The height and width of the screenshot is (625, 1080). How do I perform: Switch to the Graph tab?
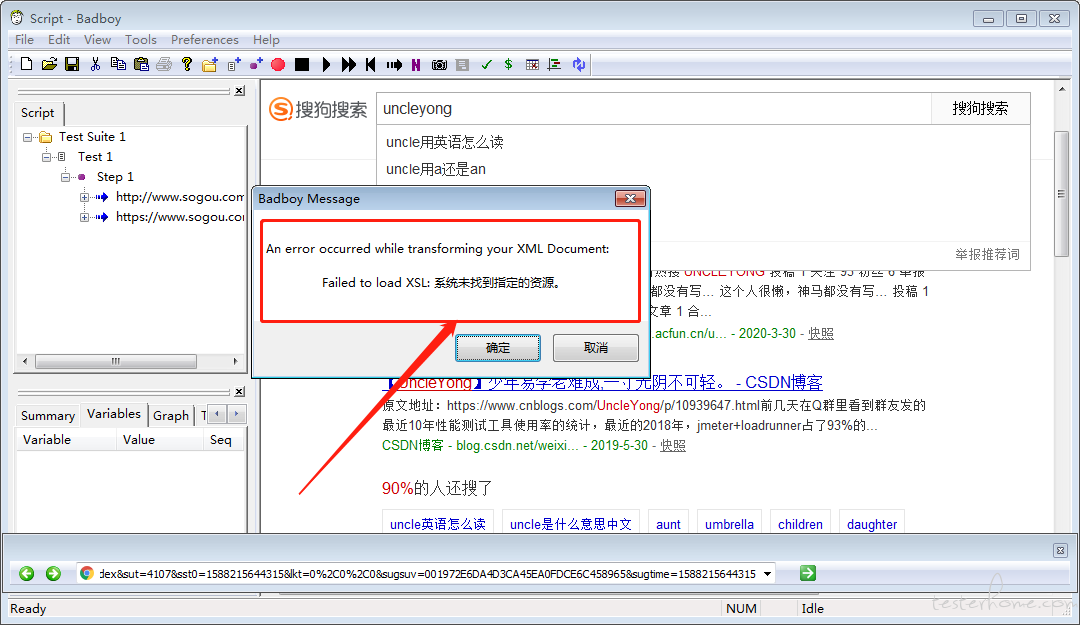pyautogui.click(x=171, y=416)
